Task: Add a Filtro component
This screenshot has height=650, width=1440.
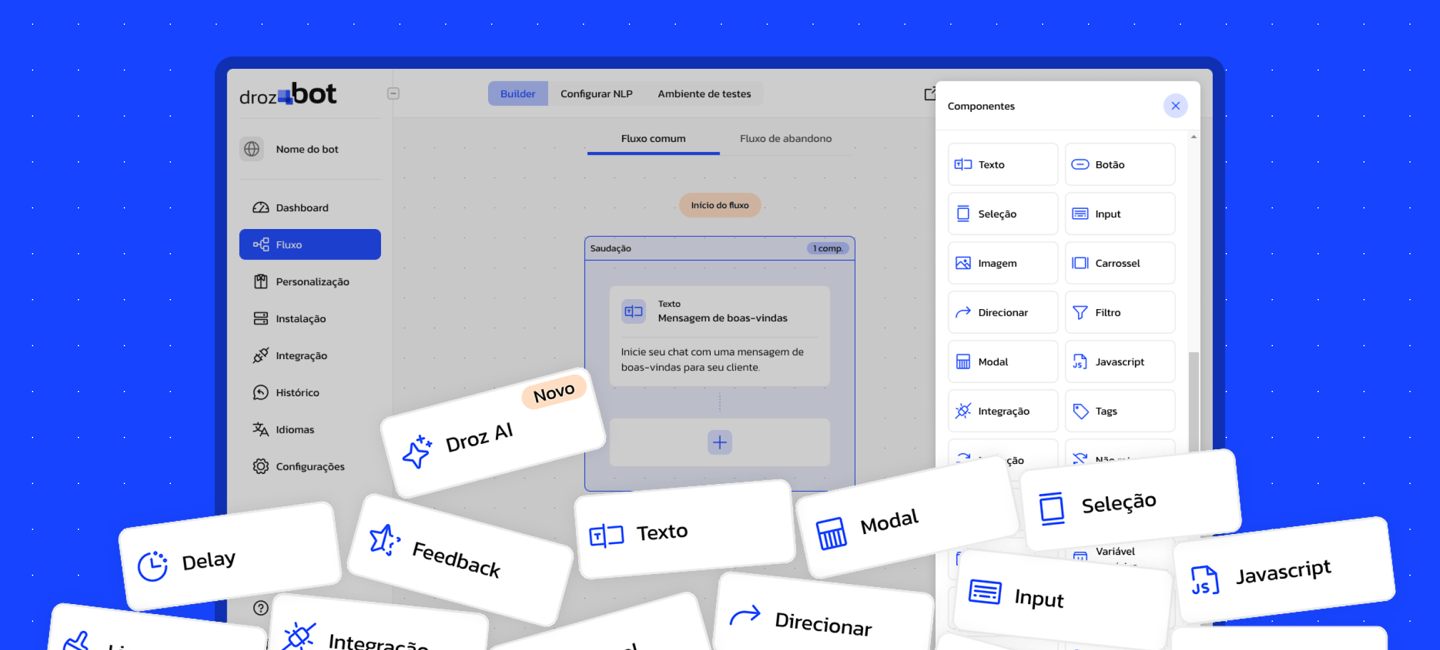Action: tap(1120, 312)
